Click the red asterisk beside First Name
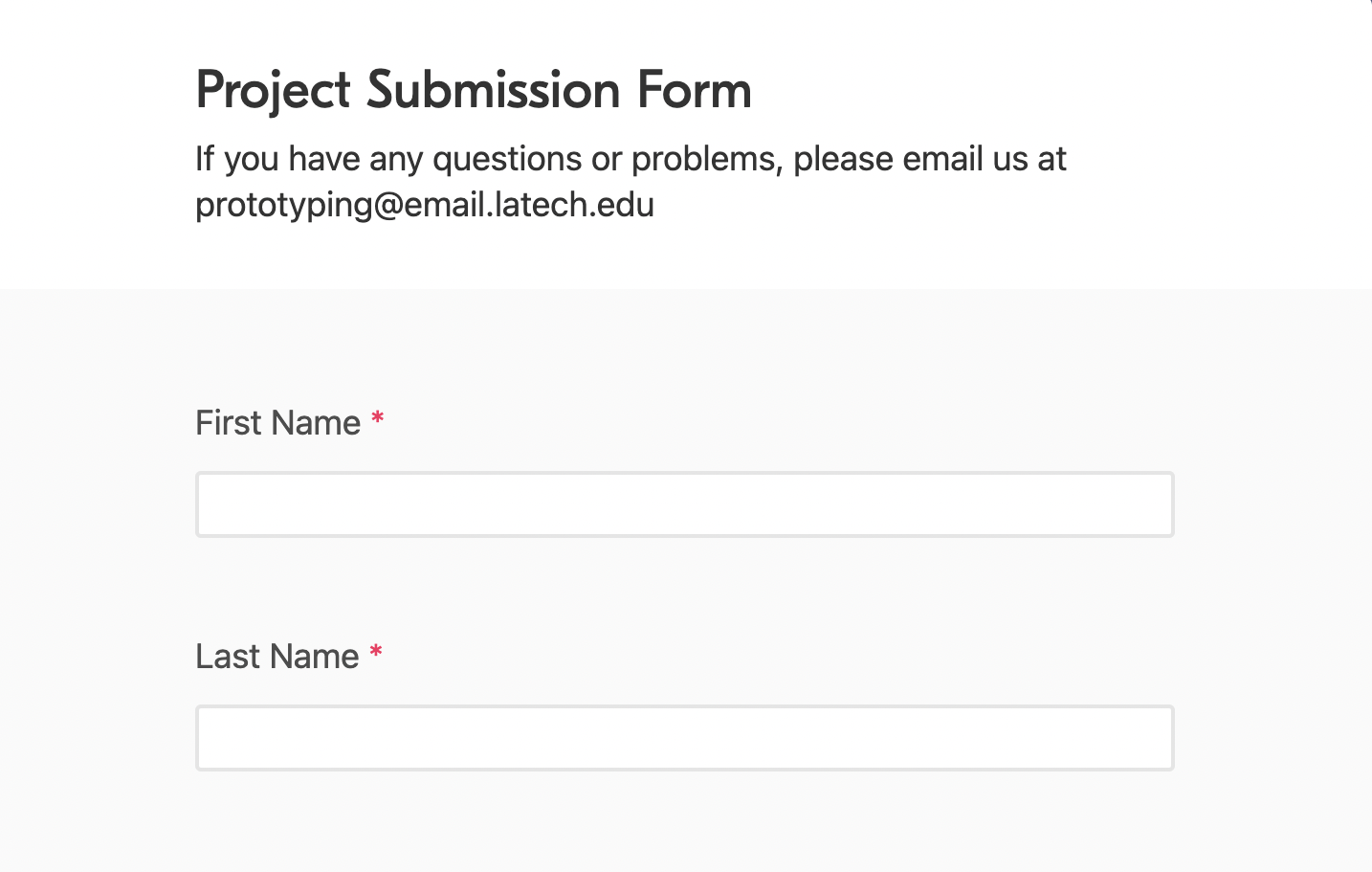1372x872 pixels. (x=378, y=420)
